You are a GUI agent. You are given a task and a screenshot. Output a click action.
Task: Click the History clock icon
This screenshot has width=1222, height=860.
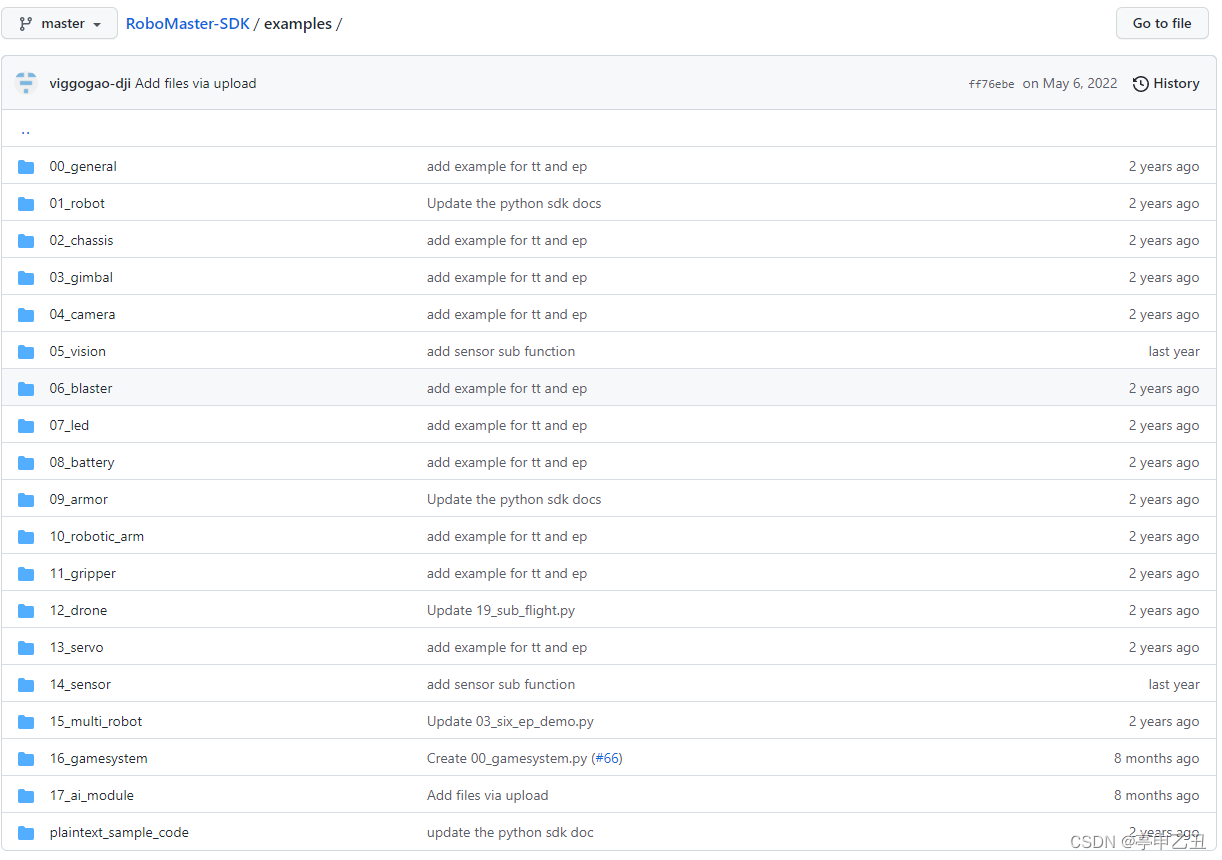[1141, 84]
